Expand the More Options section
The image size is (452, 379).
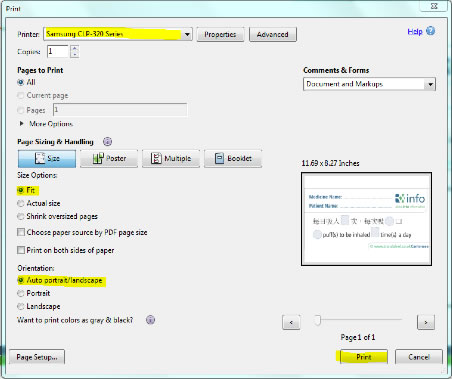[22, 124]
